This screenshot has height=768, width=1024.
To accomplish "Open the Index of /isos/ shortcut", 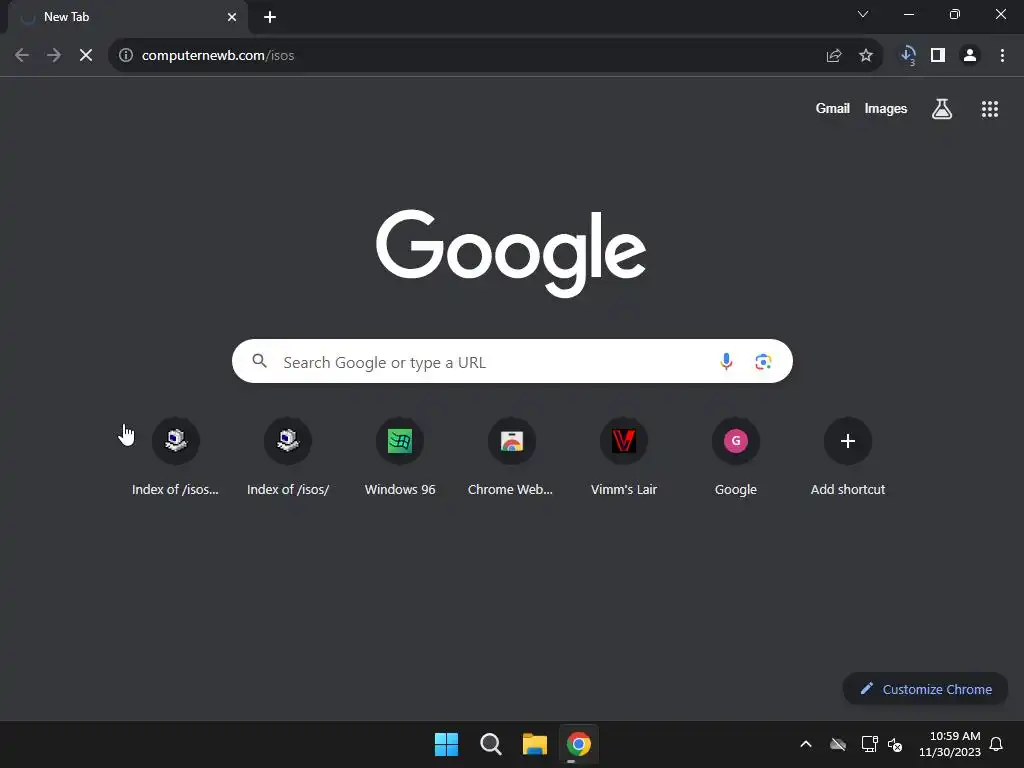I will click(x=287, y=457).
